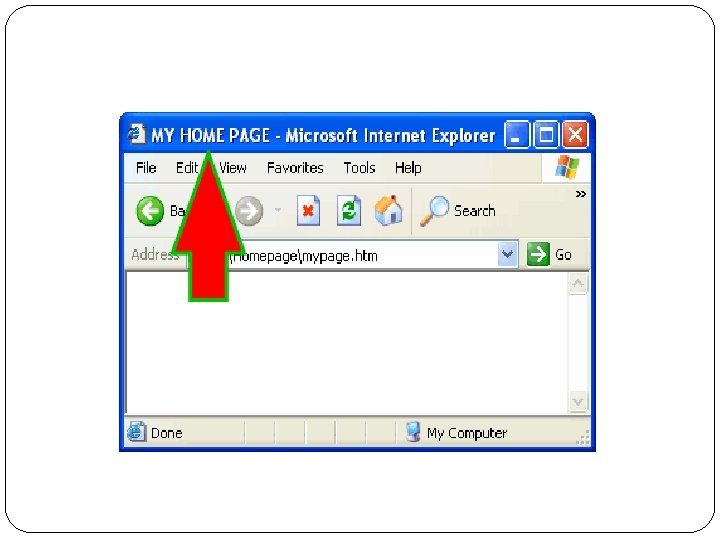Expand toolbar overflow double chevron

click(581, 194)
